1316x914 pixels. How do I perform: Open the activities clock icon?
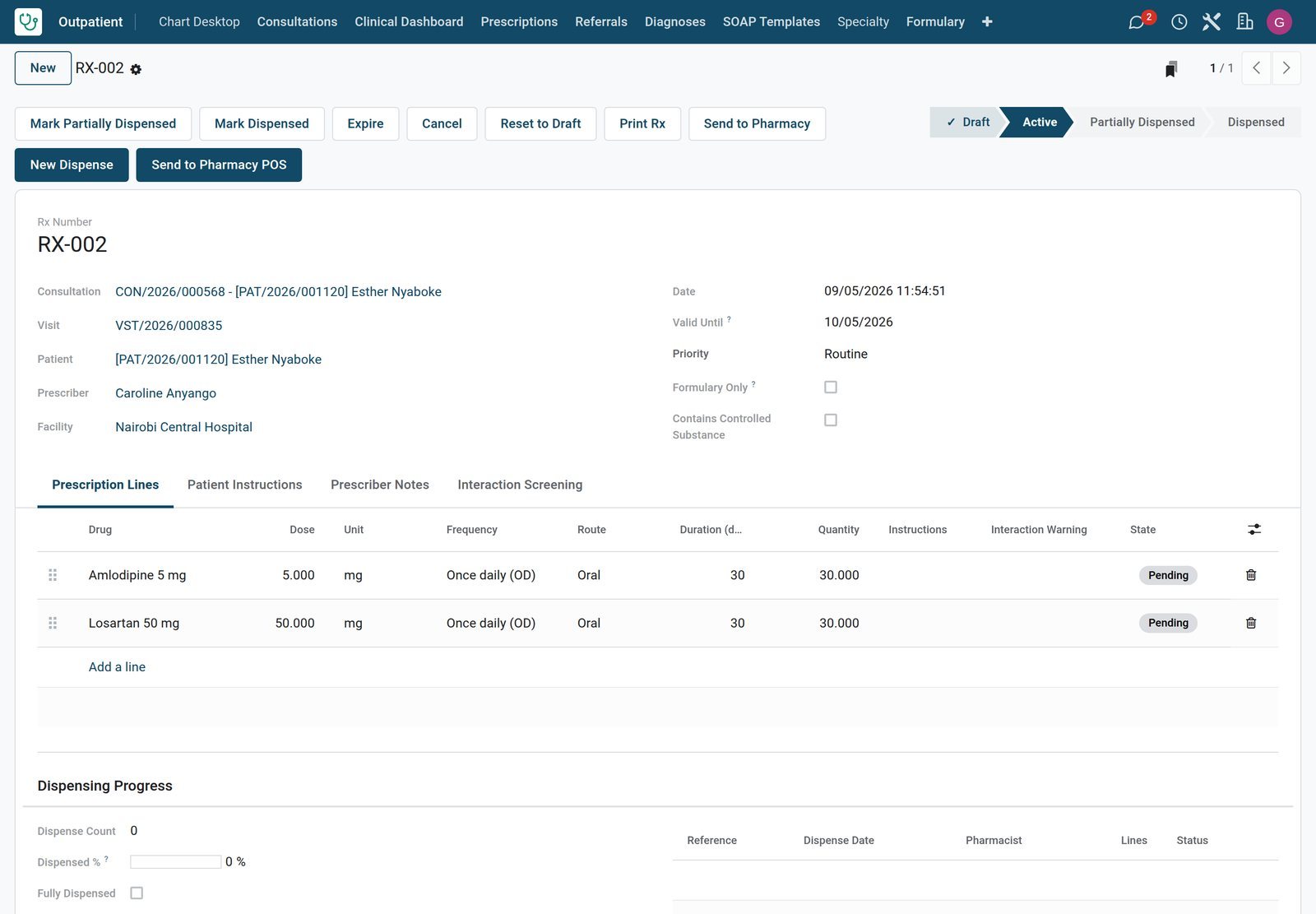(1179, 22)
